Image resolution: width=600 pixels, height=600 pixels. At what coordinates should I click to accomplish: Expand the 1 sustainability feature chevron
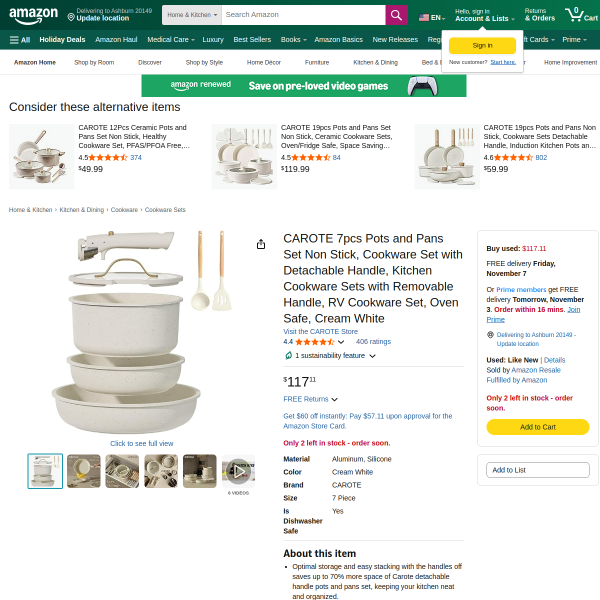click(372, 356)
